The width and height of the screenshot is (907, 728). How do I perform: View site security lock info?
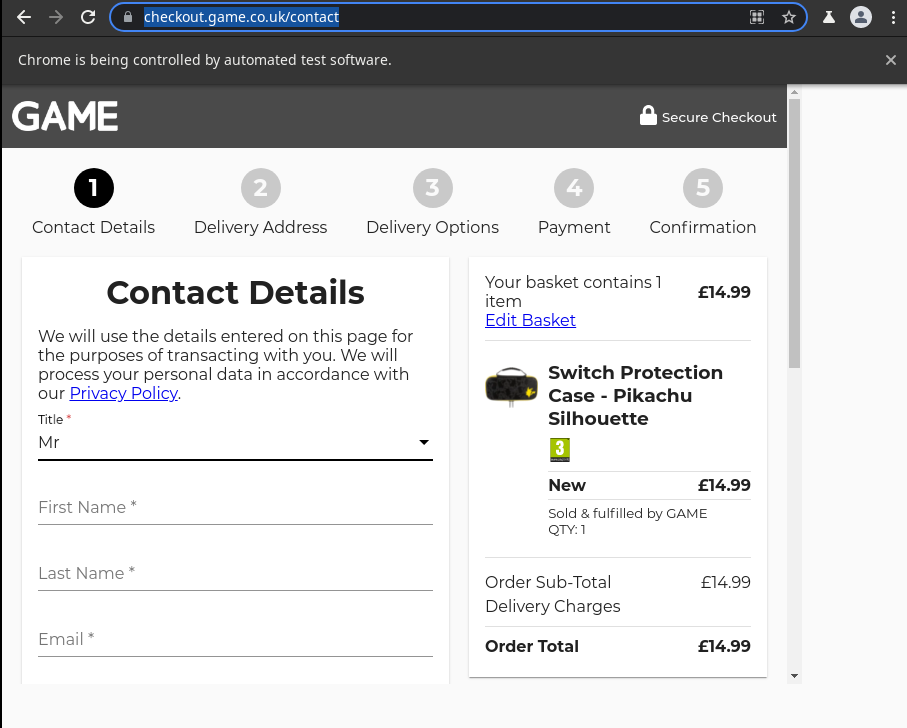128,17
